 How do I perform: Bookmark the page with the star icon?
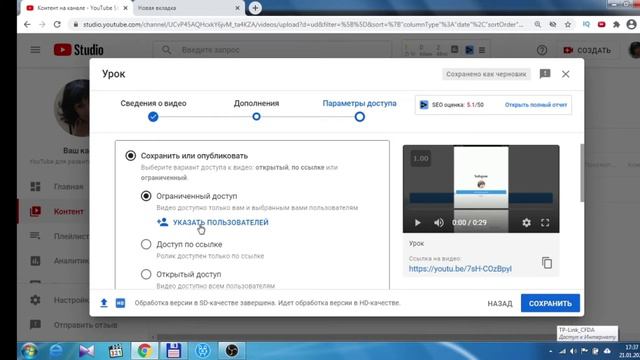[x=568, y=24]
